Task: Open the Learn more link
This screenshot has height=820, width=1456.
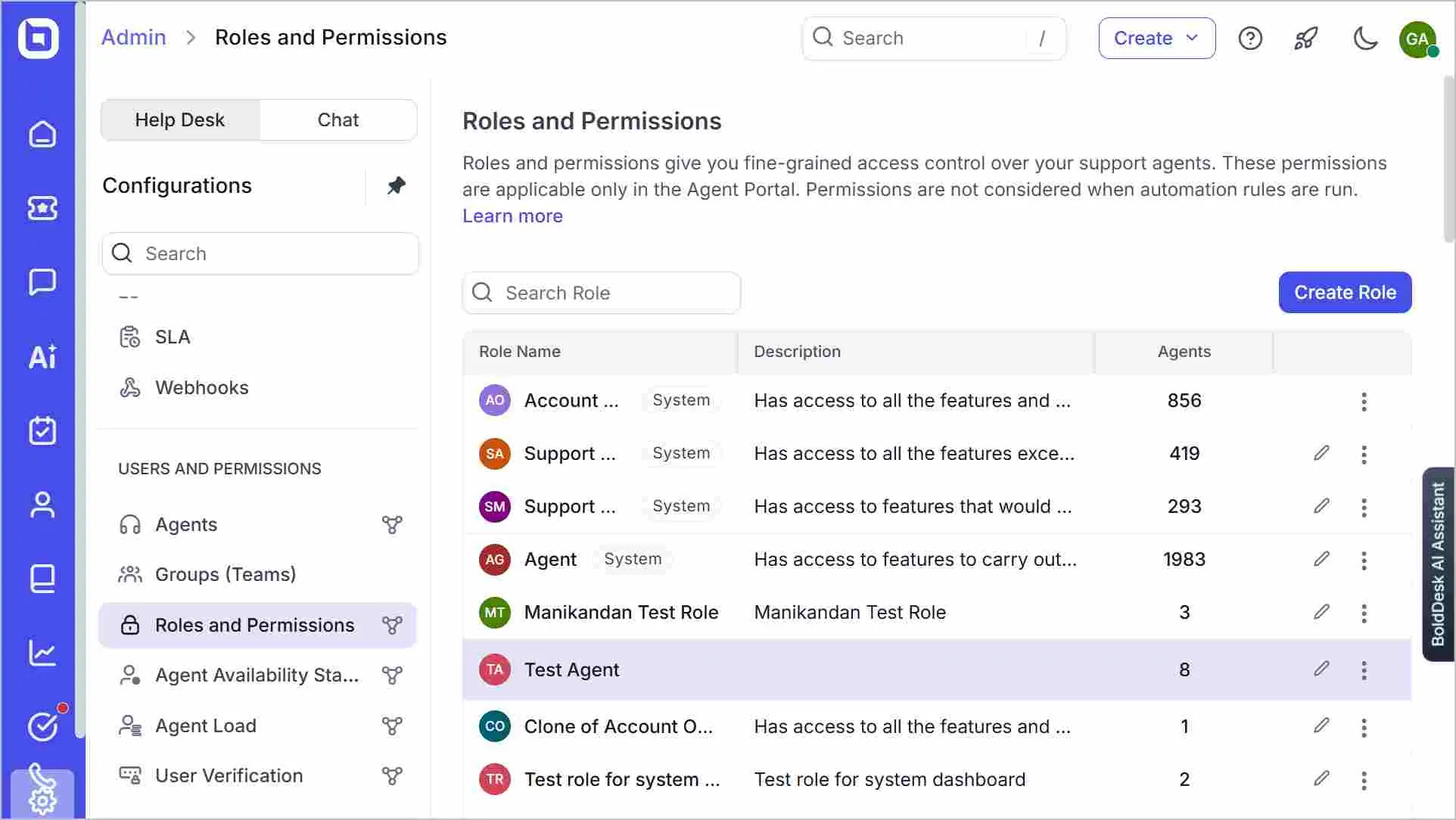Action: (x=512, y=216)
